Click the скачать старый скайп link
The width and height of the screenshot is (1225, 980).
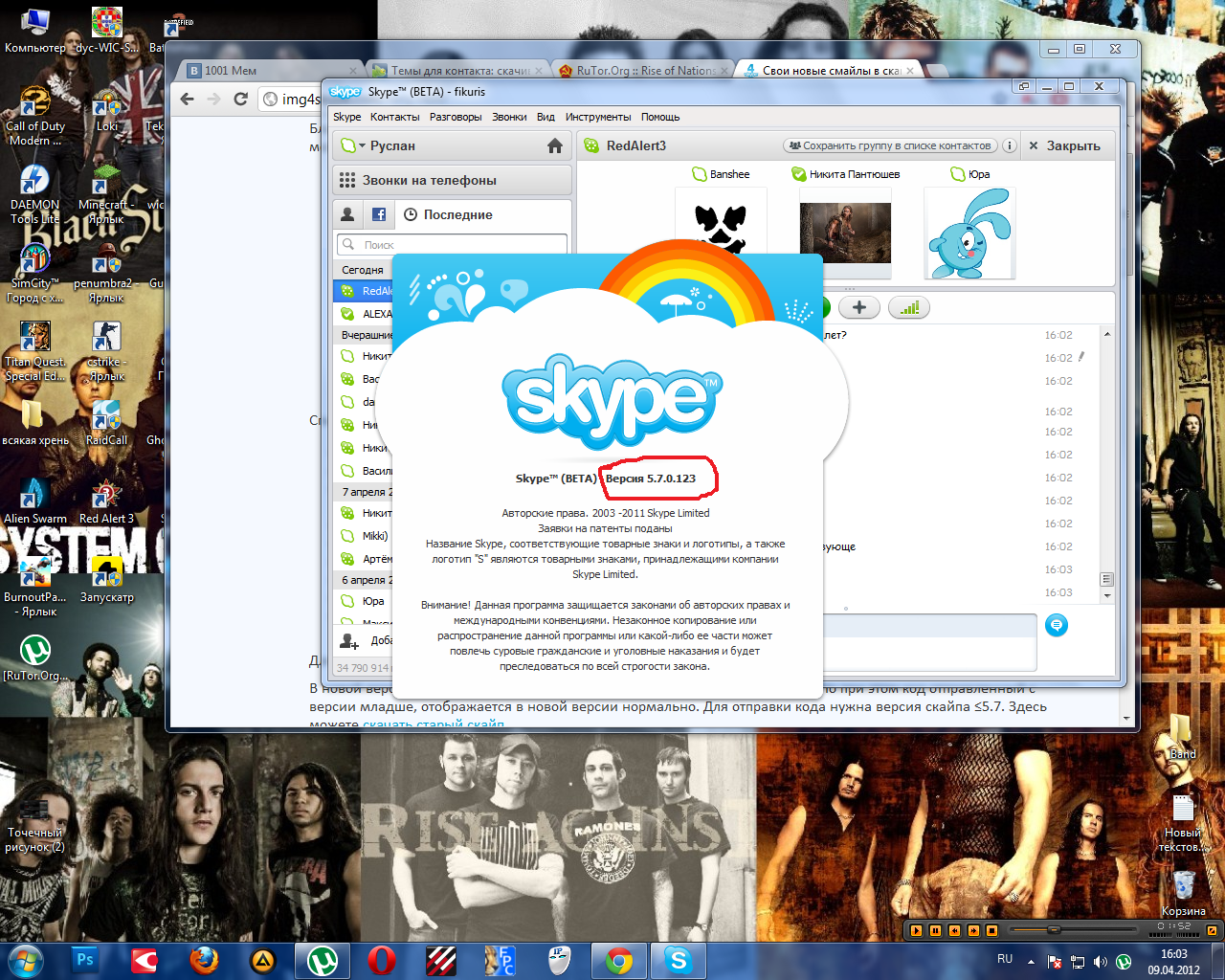tap(433, 724)
